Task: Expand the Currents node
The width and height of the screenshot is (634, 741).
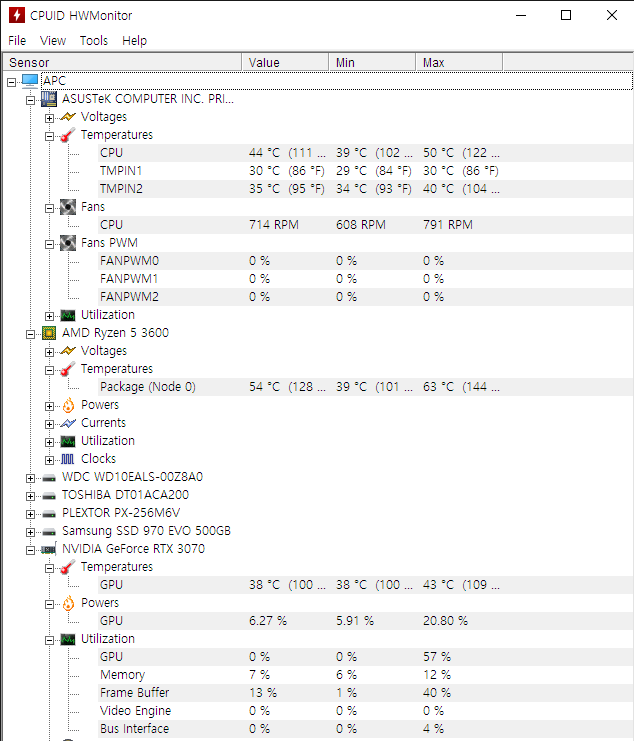Action: (x=49, y=424)
